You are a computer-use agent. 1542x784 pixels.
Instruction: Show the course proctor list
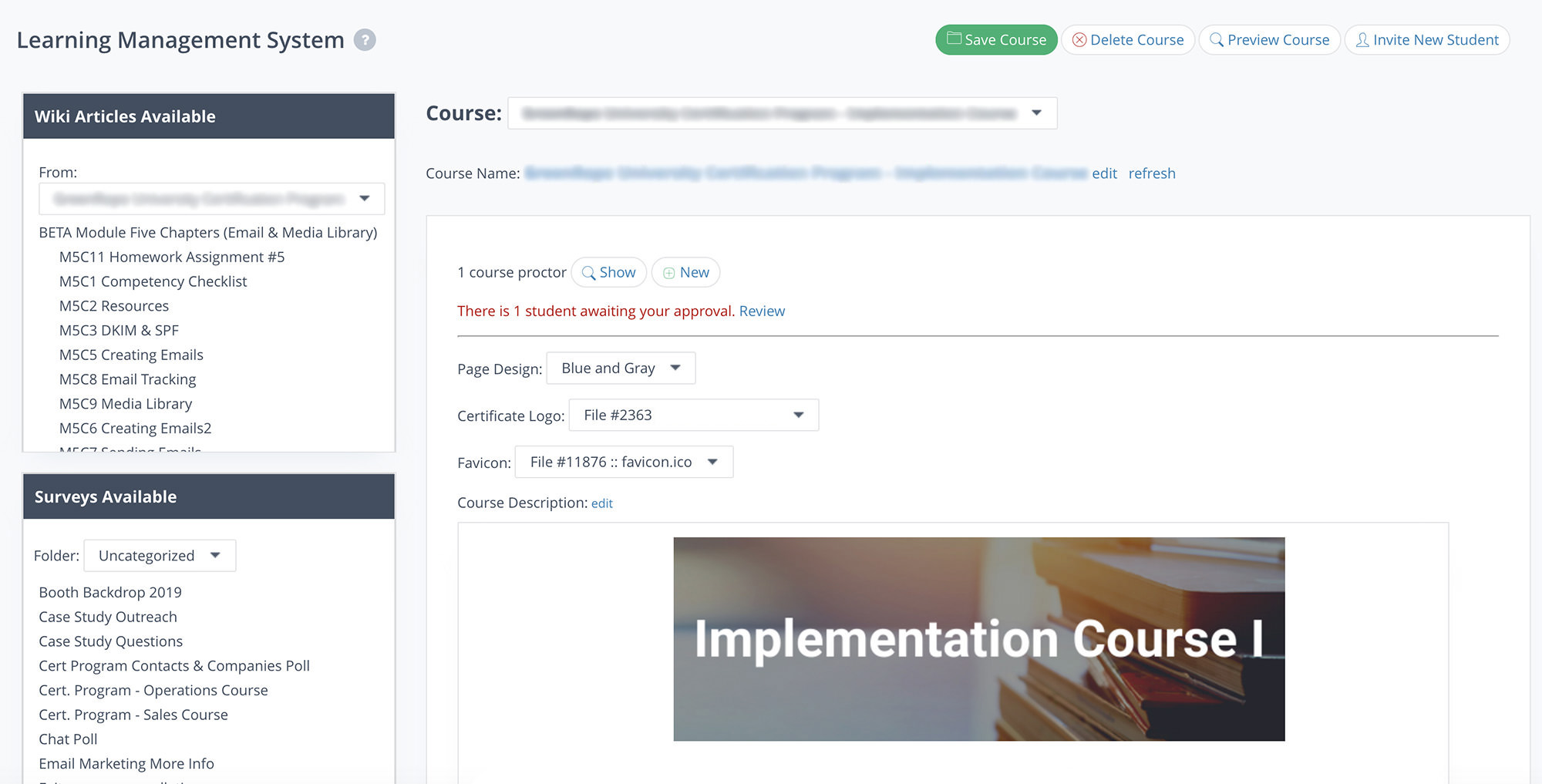pos(608,272)
